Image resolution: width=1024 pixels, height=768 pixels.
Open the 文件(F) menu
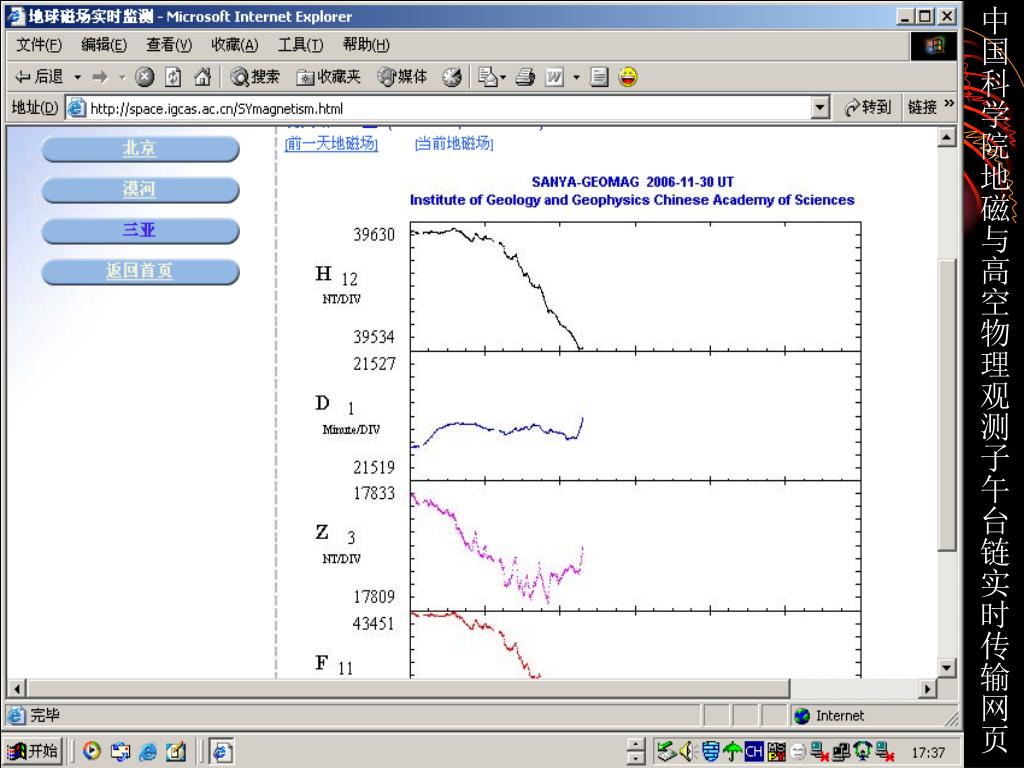tap(39, 44)
